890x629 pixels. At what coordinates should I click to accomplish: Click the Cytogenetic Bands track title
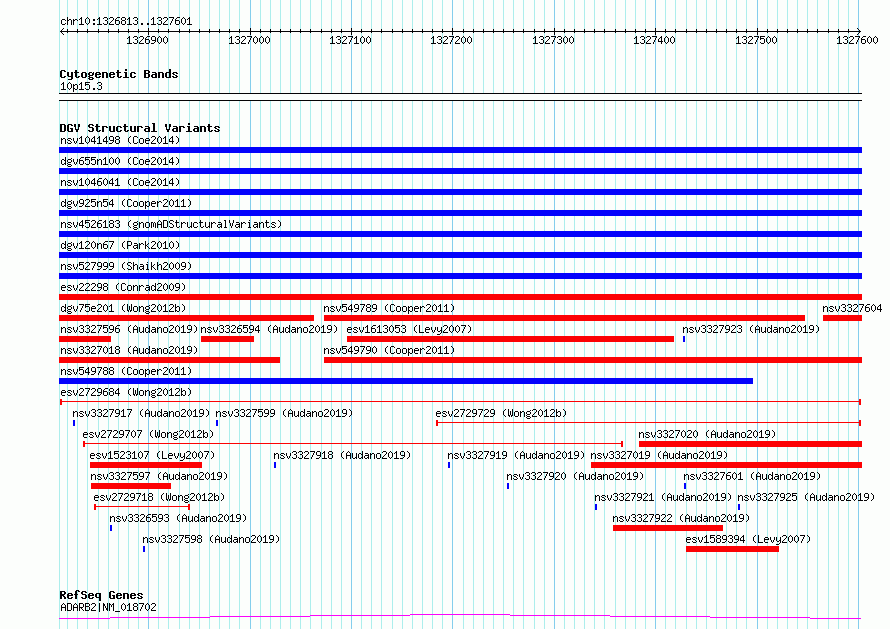click(x=119, y=74)
